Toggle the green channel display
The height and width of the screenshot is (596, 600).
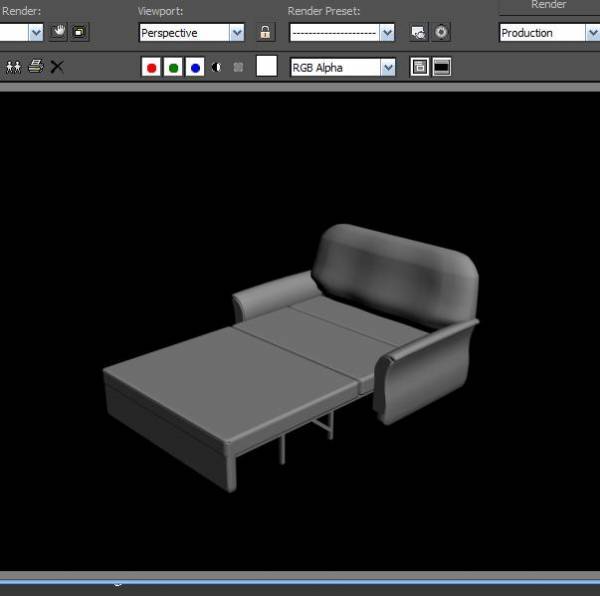click(x=173, y=67)
